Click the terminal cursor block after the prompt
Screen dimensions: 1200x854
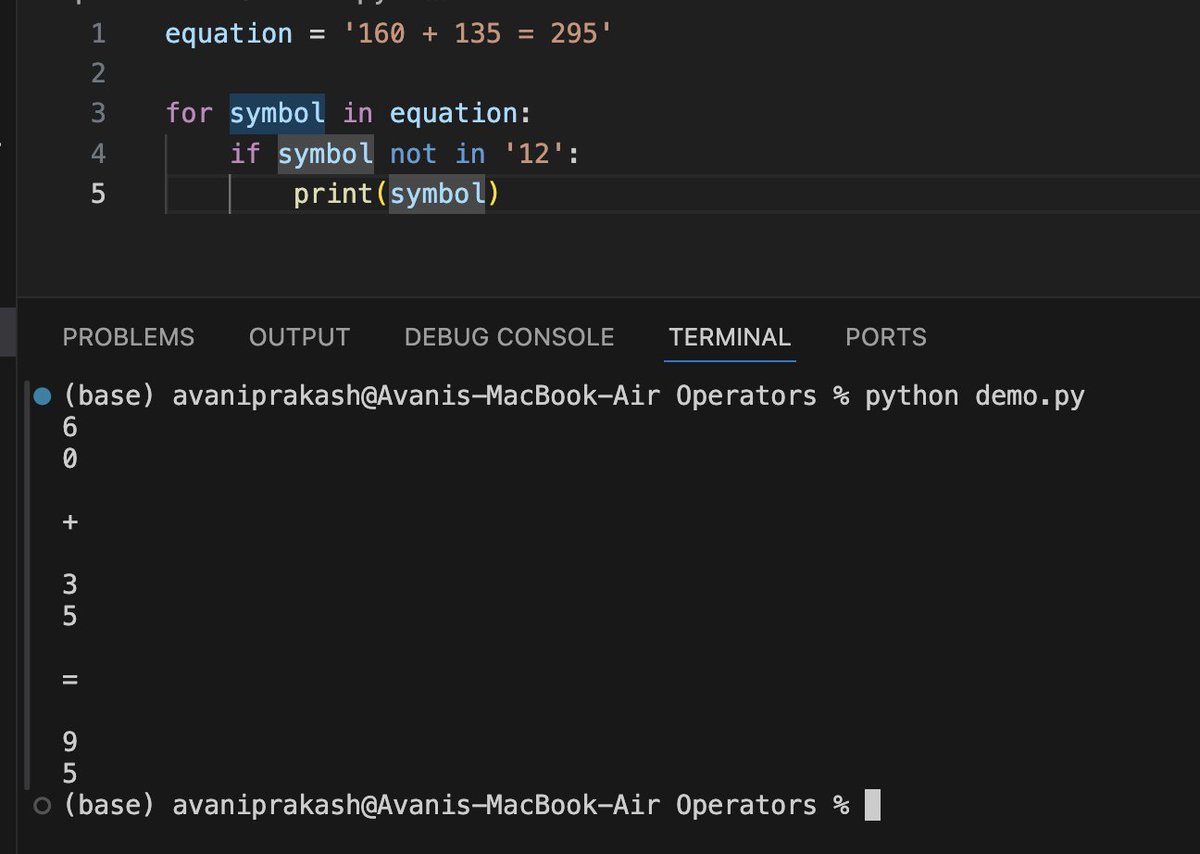pos(872,805)
